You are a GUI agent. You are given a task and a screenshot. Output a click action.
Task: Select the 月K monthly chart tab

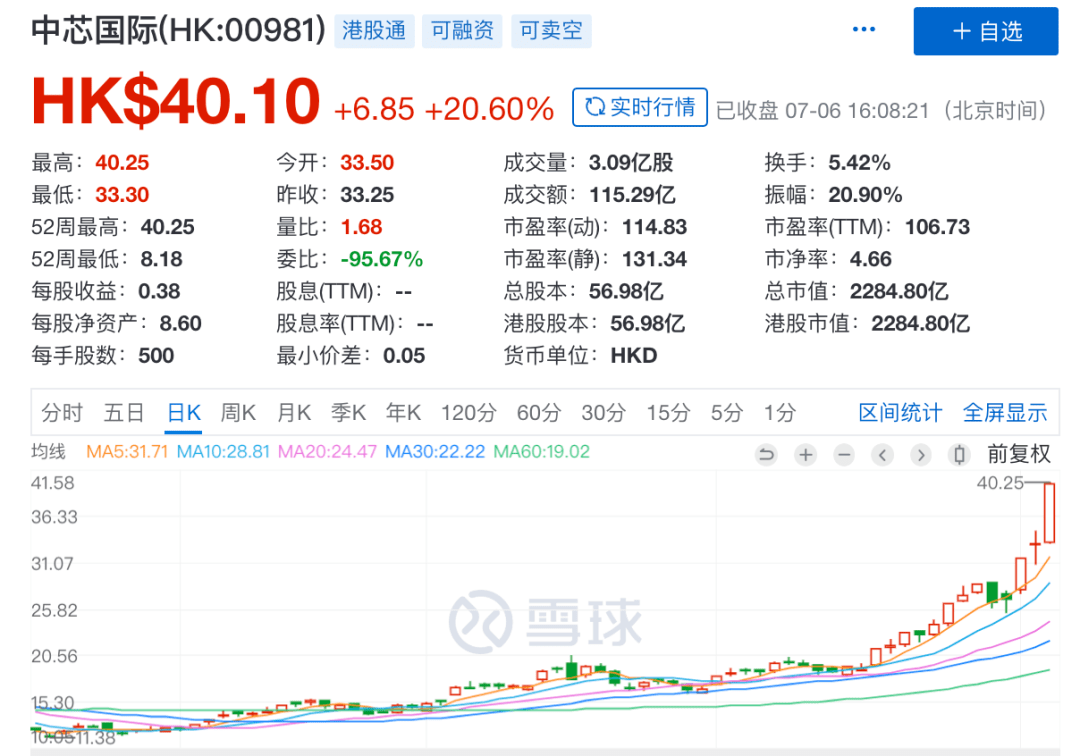click(x=294, y=412)
